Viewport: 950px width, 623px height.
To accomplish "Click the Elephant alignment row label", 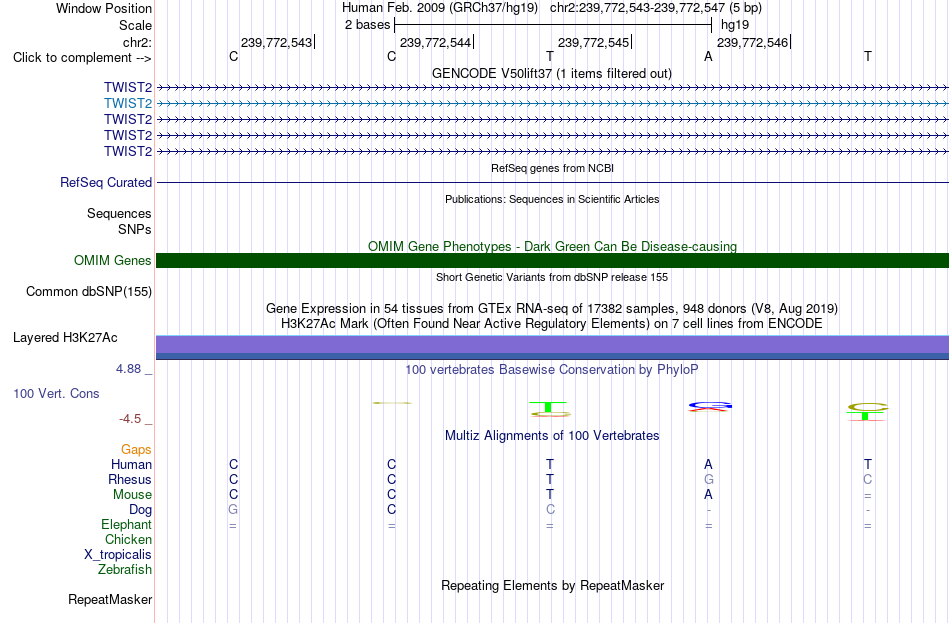I will [127, 524].
